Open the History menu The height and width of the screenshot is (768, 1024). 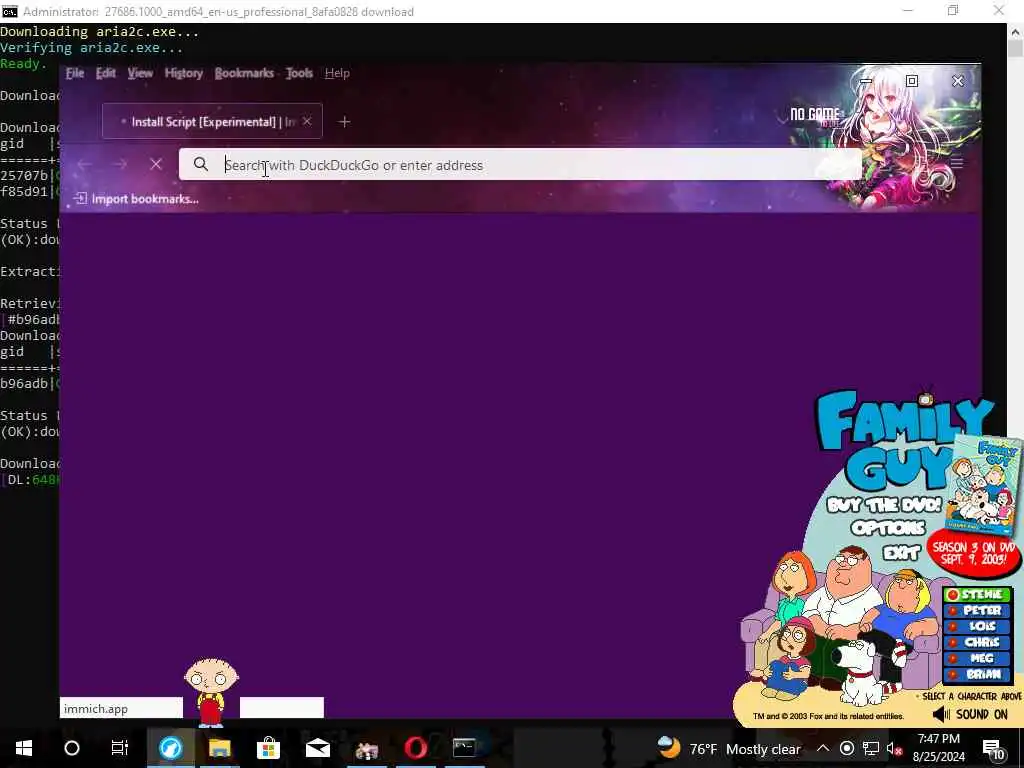coord(184,73)
